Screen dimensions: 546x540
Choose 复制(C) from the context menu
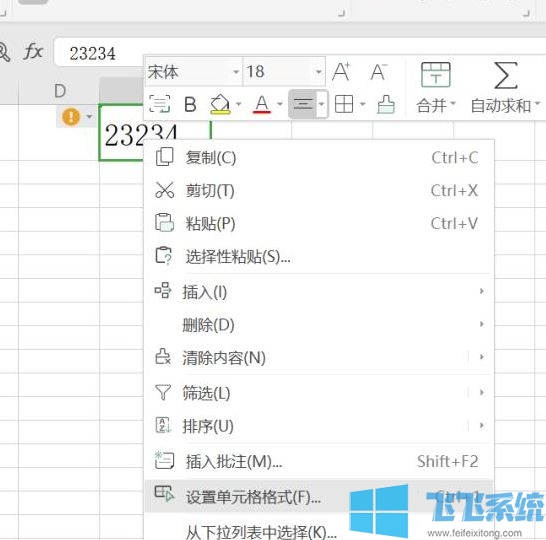pos(318,158)
